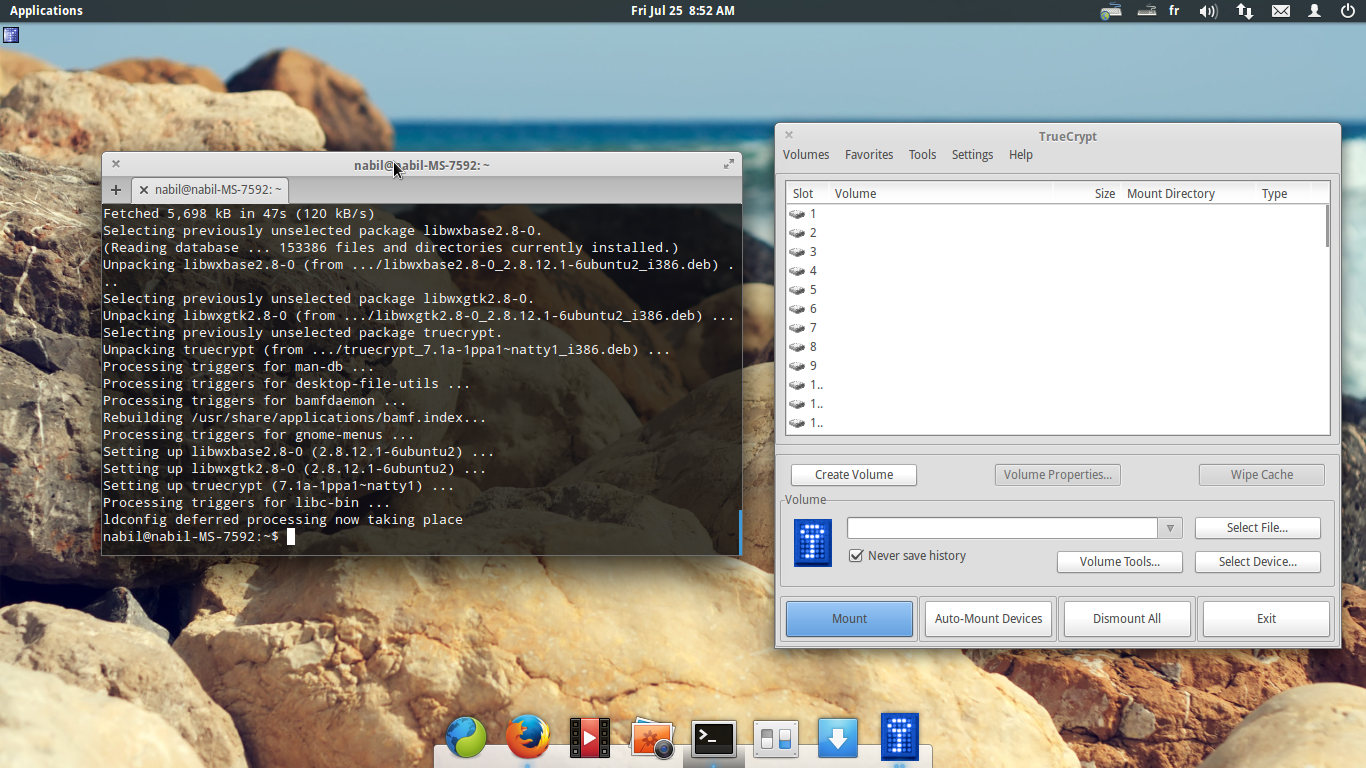Image resolution: width=1366 pixels, height=768 pixels.
Task: Add a new terminal tab with plus
Action: pyautogui.click(x=116, y=189)
